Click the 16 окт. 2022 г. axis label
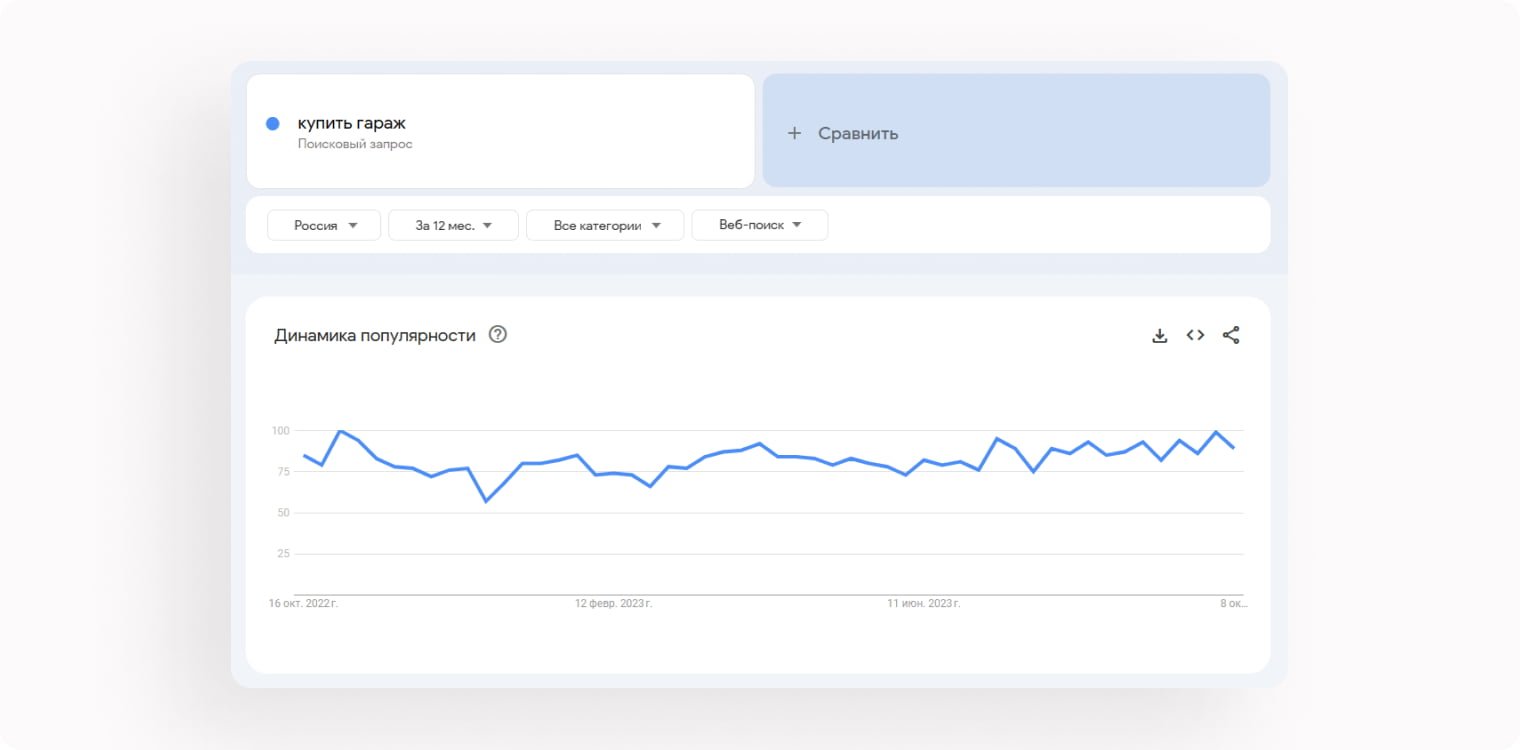1520x750 pixels. coord(303,604)
